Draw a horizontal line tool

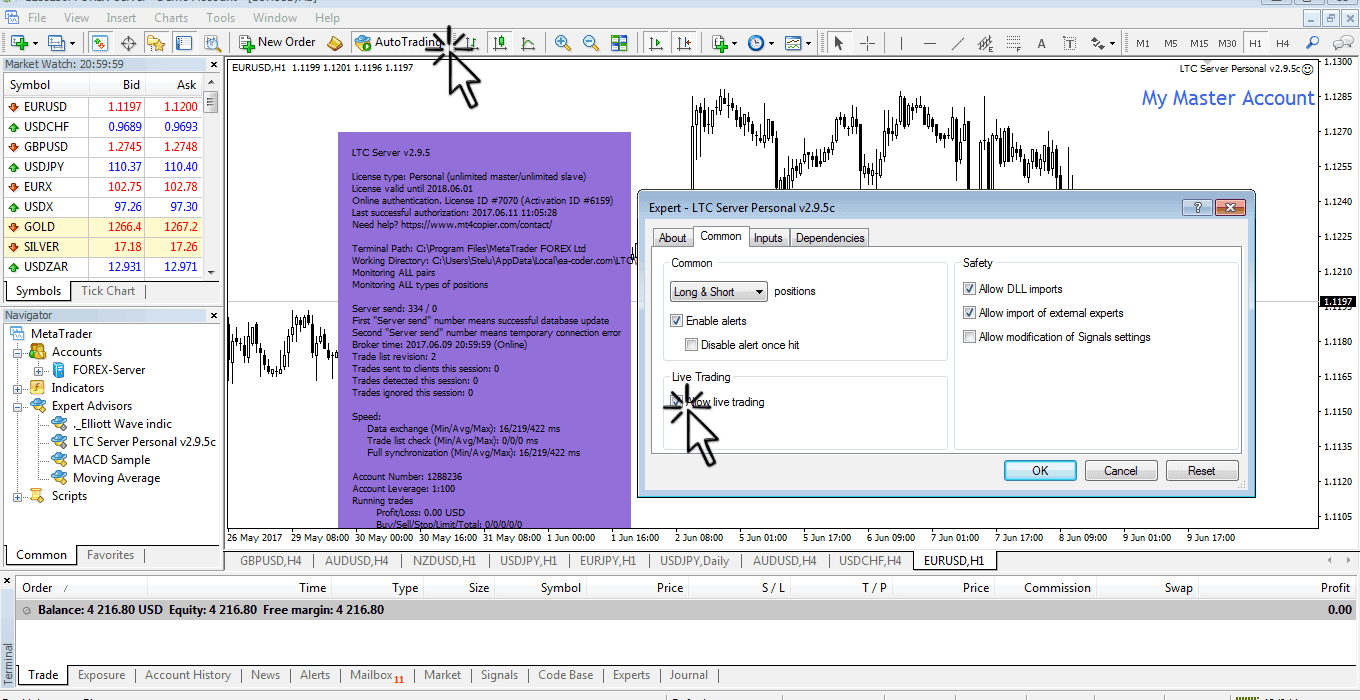(930, 43)
